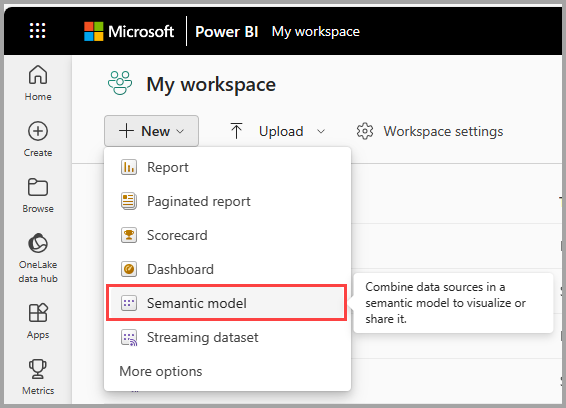Open Create in the left navigation

(38, 139)
